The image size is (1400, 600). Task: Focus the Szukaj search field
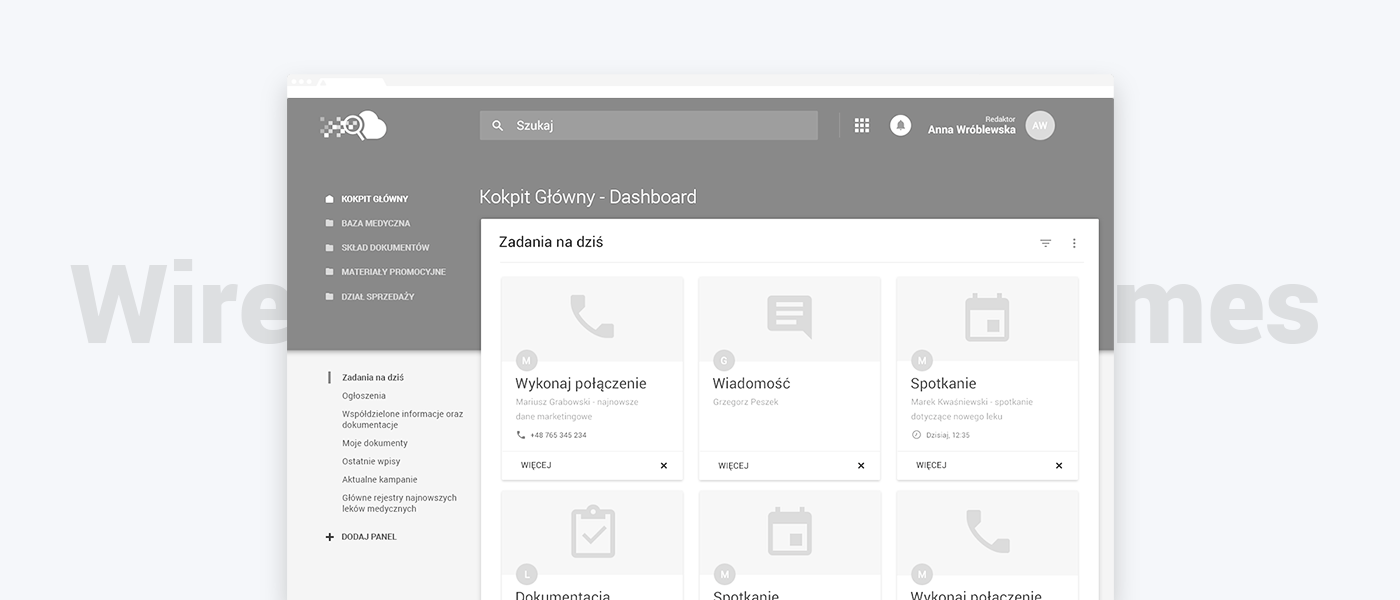tap(649, 125)
